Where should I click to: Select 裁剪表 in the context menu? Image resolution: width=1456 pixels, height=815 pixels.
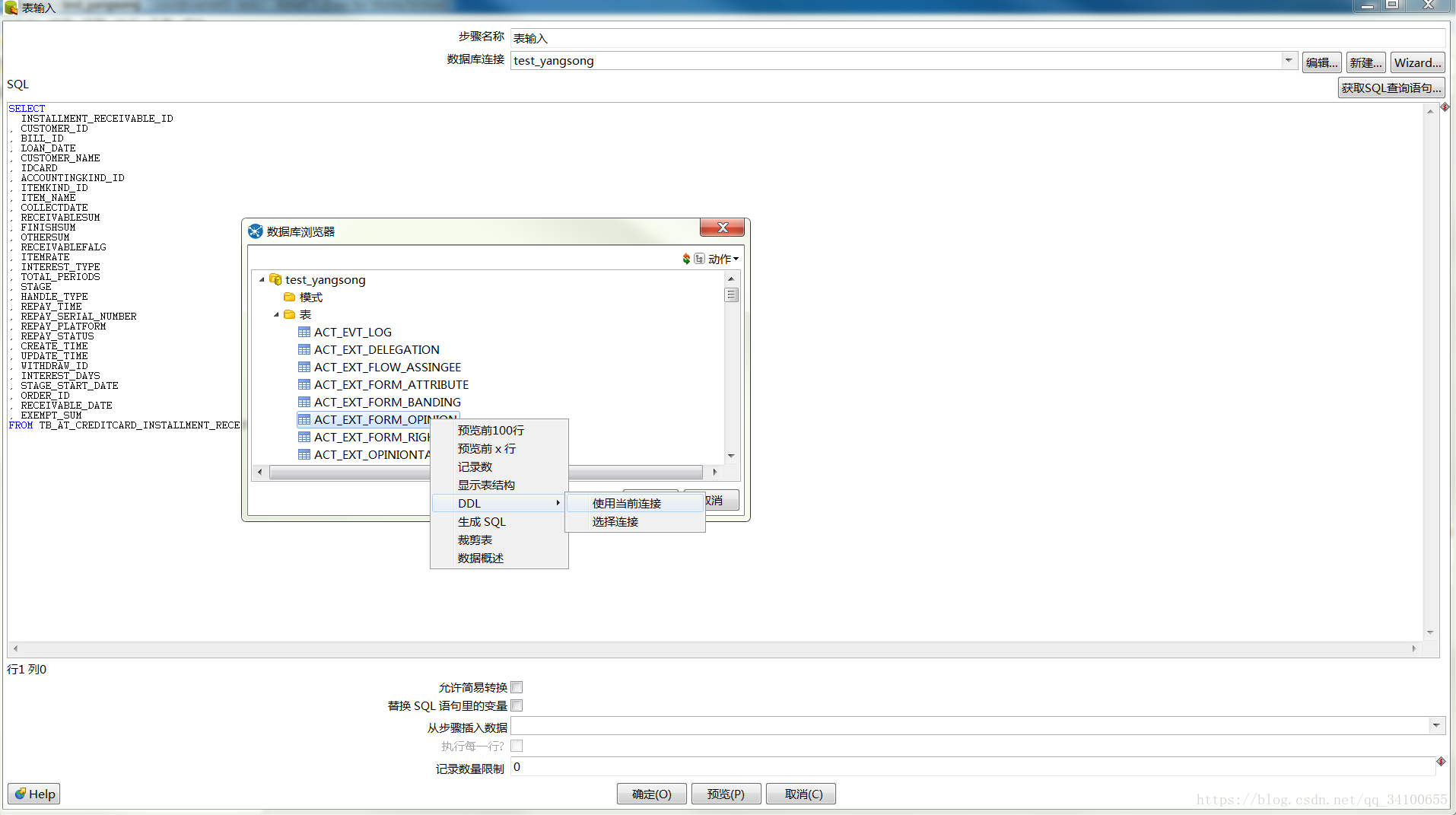click(499, 540)
